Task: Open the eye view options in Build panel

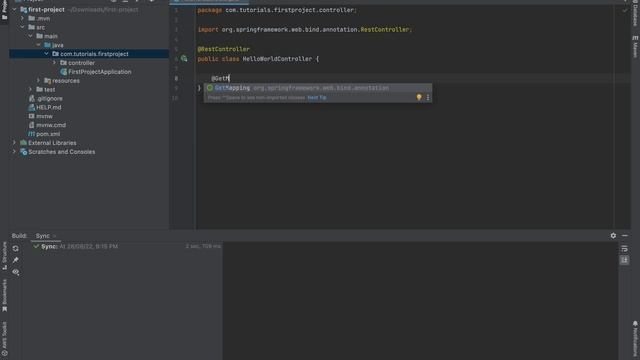Action: (16, 272)
